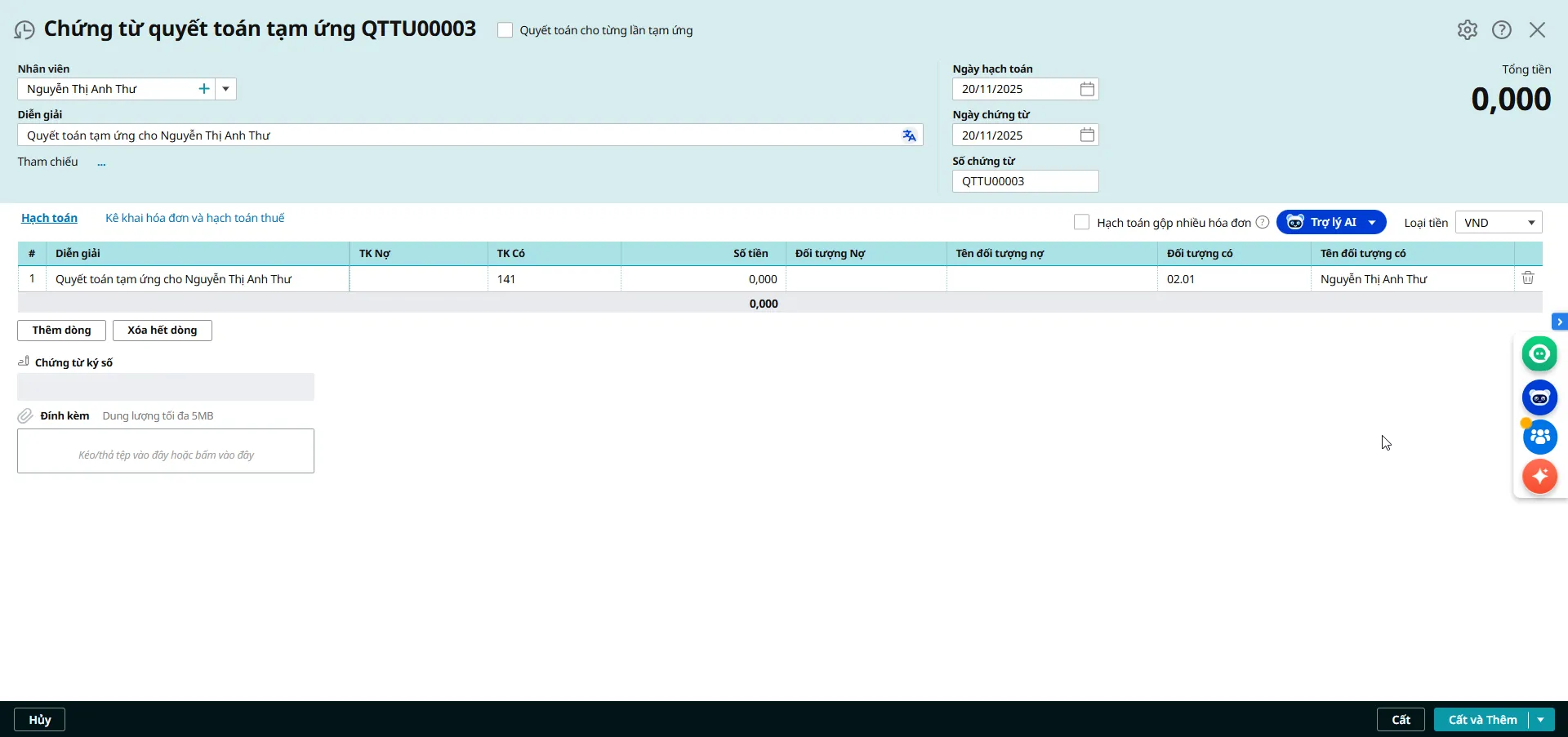Open the settings gear icon
This screenshot has height=737, width=1568.
pos(1467,30)
